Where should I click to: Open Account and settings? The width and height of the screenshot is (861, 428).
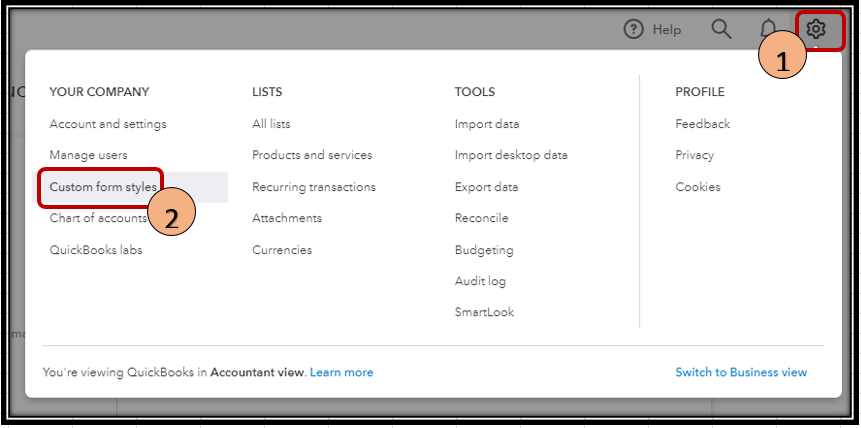tap(108, 124)
